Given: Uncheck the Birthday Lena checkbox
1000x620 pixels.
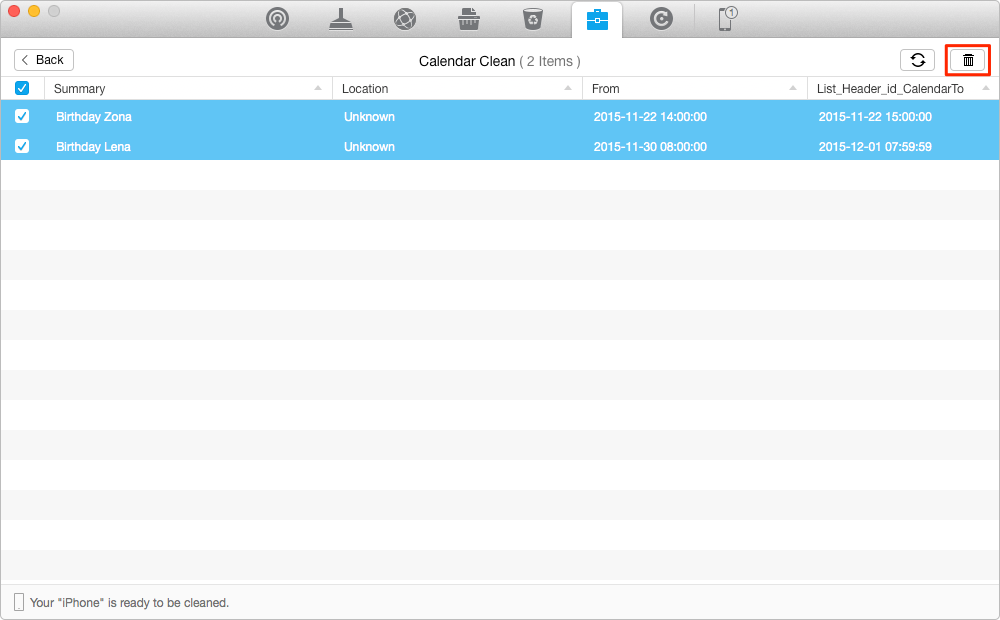Looking at the screenshot, I should pos(22,146).
